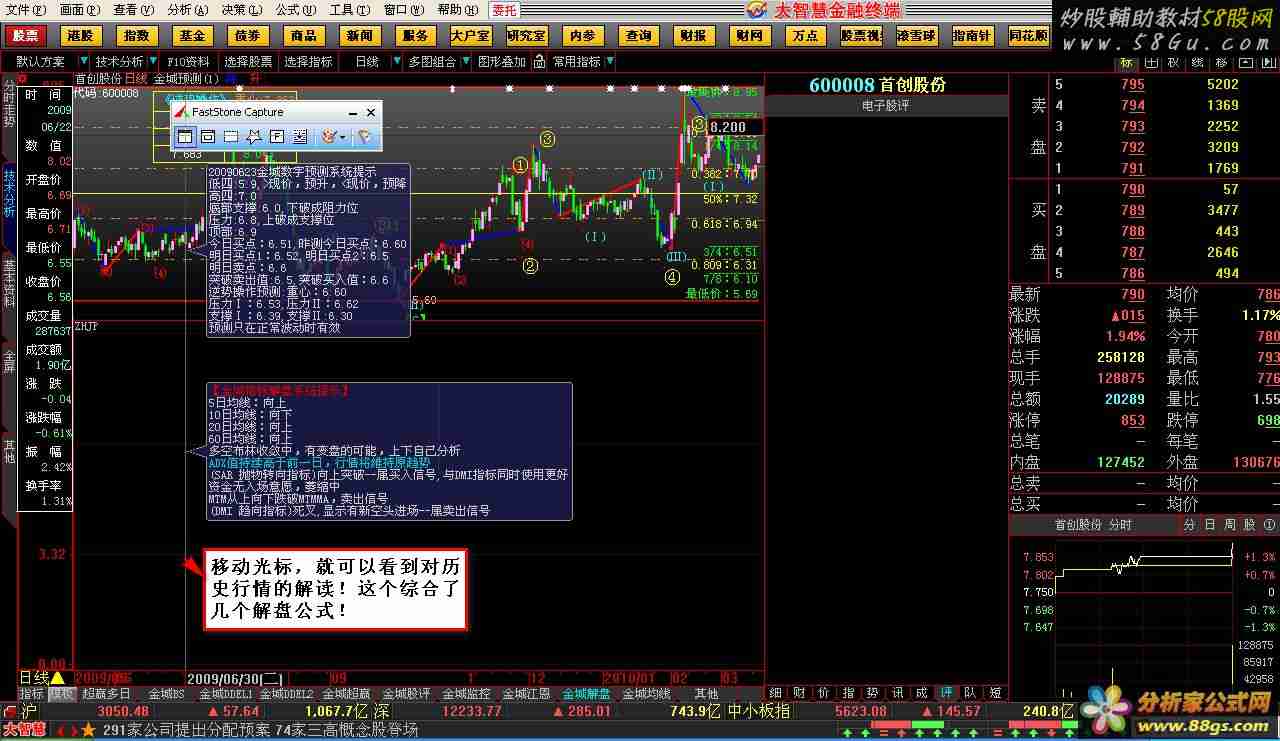Switch to 金城BS indicator tab
This screenshot has width=1280, height=741.
pyautogui.click(x=166, y=693)
